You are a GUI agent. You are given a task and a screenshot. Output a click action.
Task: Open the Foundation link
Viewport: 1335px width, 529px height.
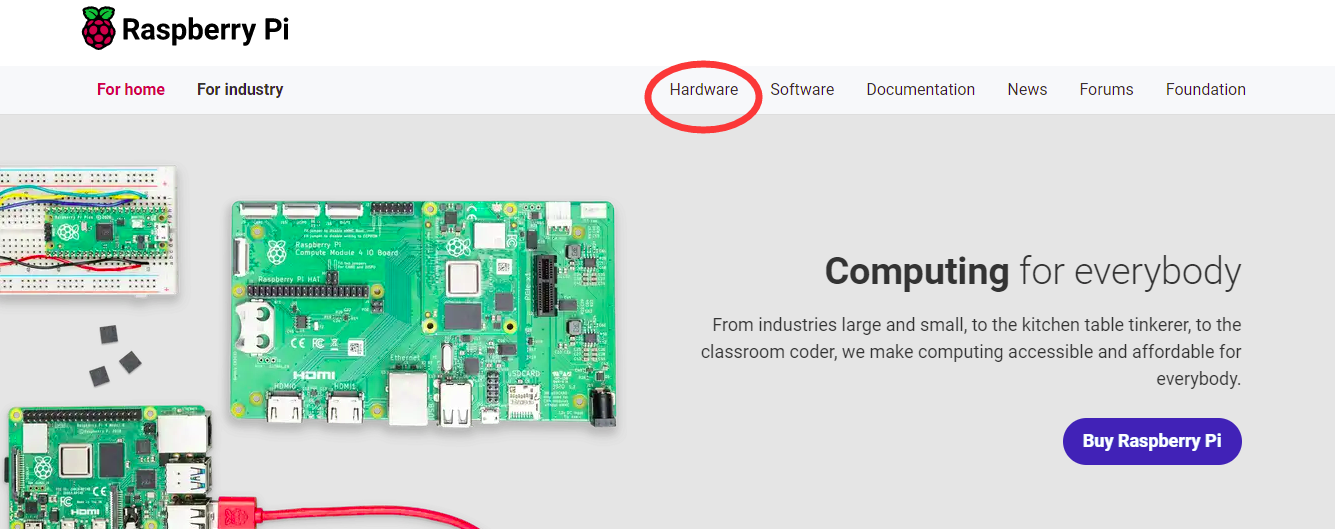tap(1205, 89)
